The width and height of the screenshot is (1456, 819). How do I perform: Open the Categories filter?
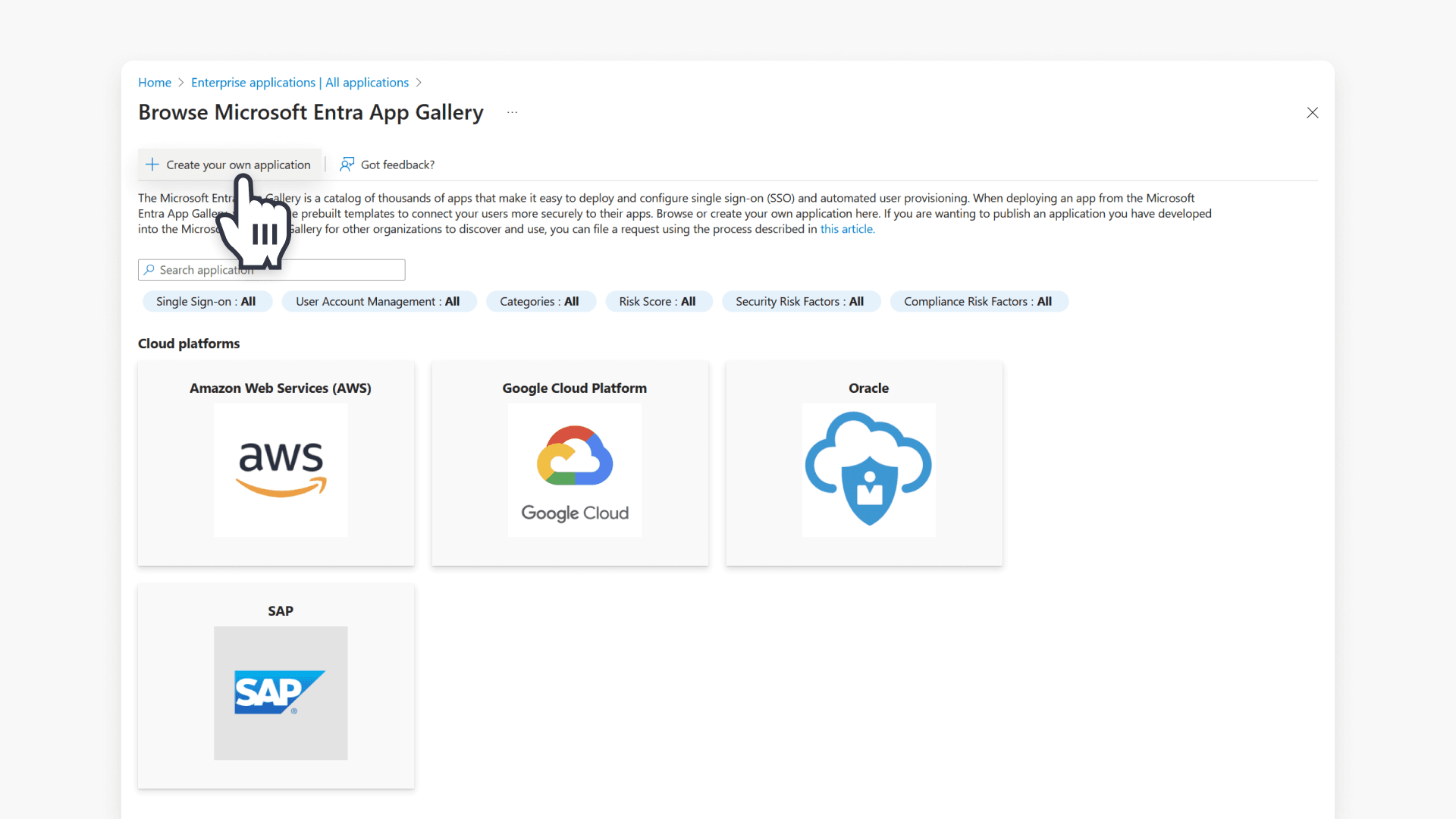tap(541, 301)
